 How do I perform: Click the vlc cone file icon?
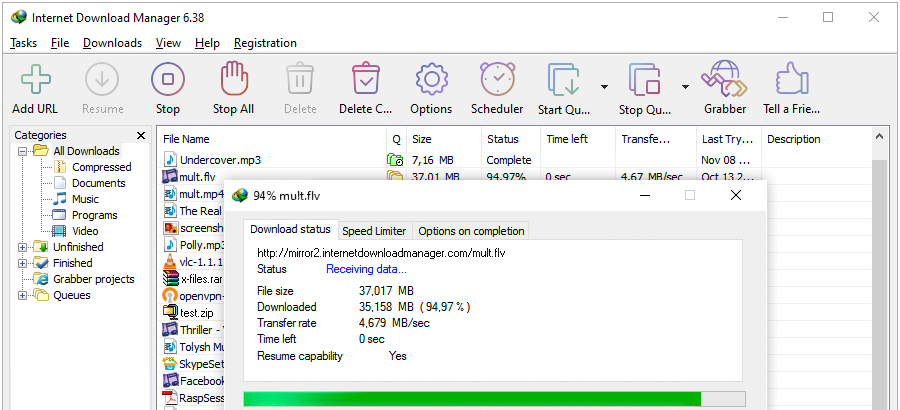170,262
